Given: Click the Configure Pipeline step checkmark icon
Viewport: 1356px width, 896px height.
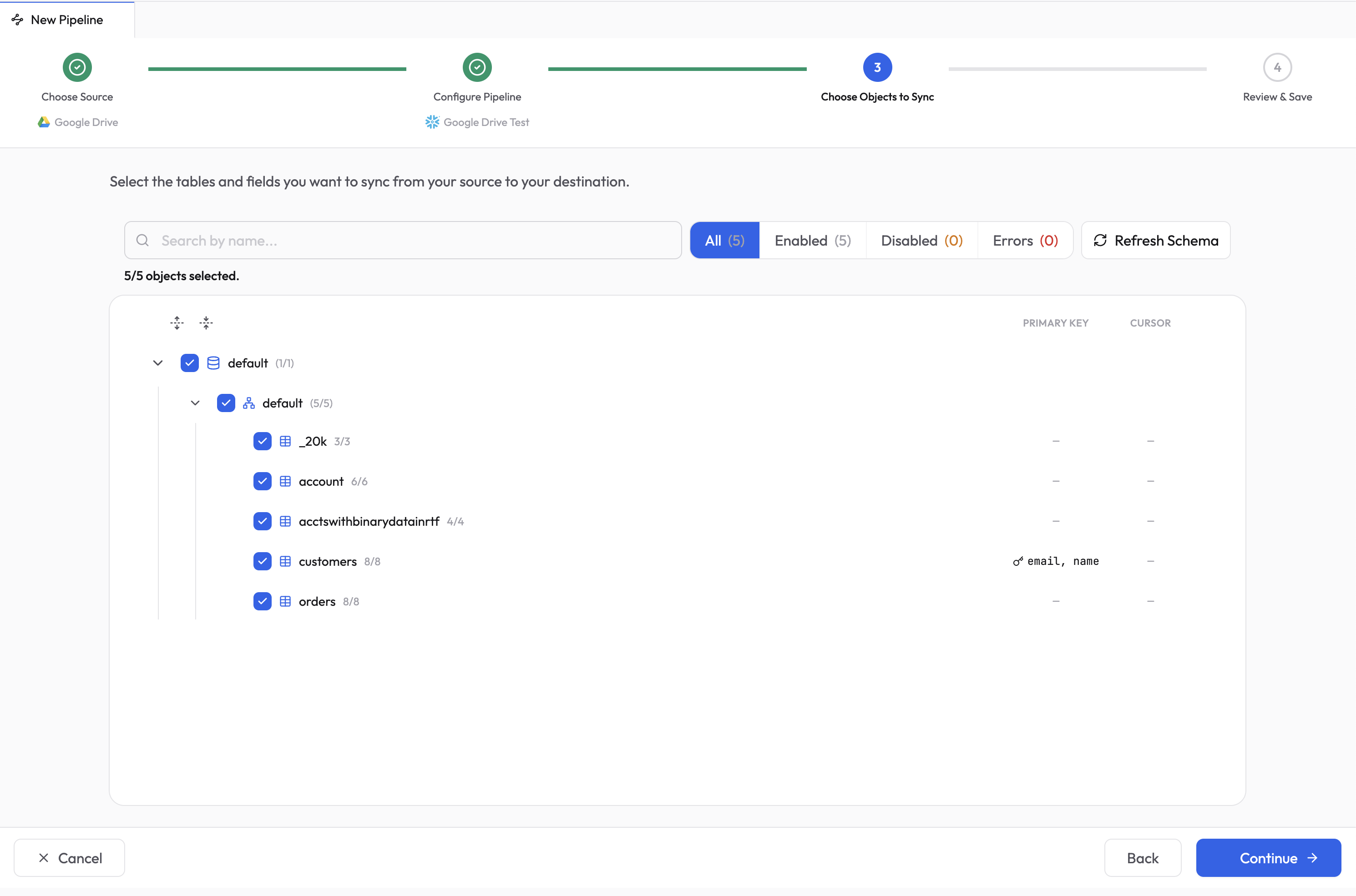Looking at the screenshot, I should tap(477, 67).
